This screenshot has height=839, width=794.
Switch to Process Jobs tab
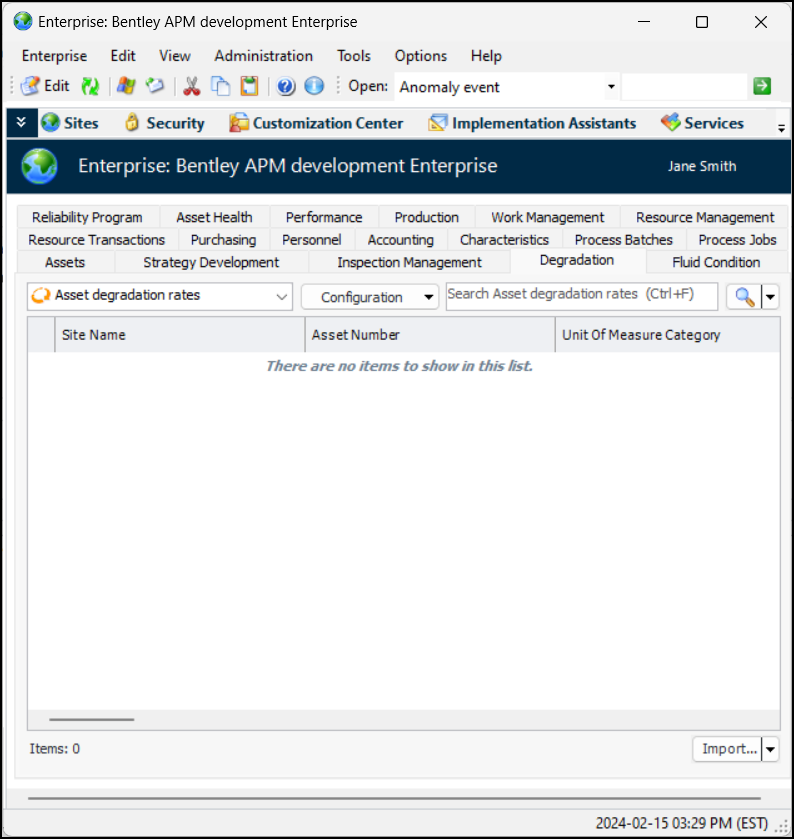737,240
